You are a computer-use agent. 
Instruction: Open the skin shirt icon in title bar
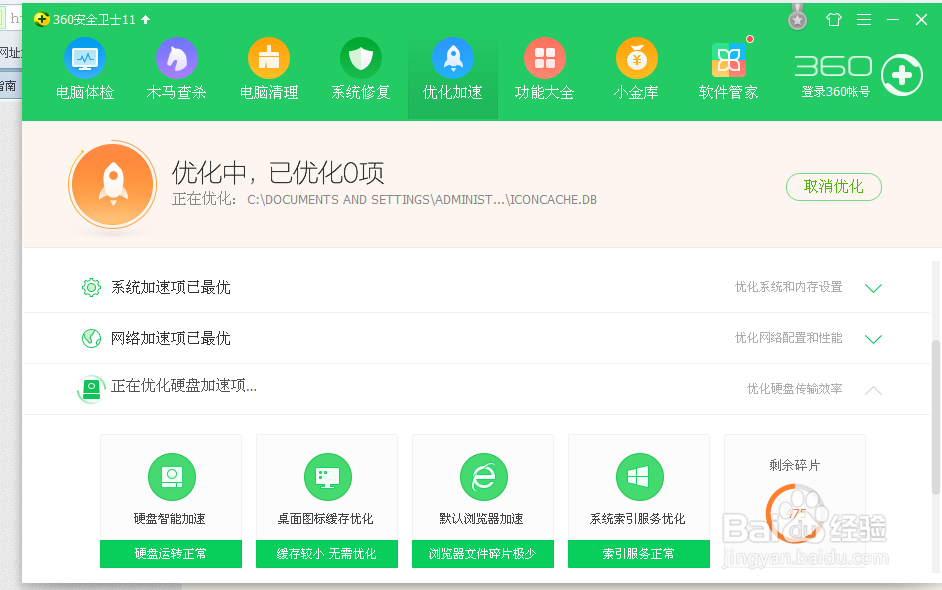834,19
